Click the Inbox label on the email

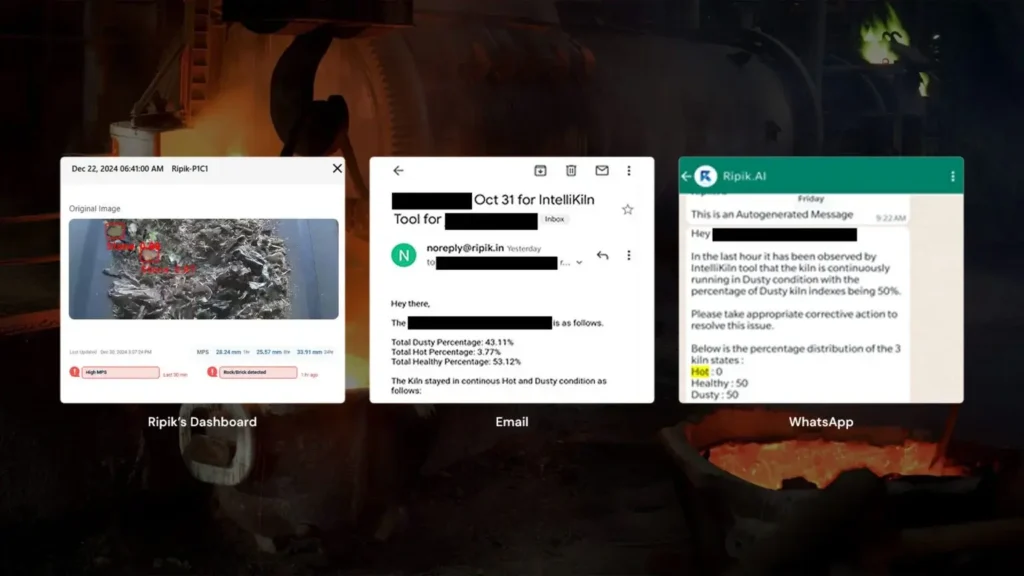click(x=554, y=218)
